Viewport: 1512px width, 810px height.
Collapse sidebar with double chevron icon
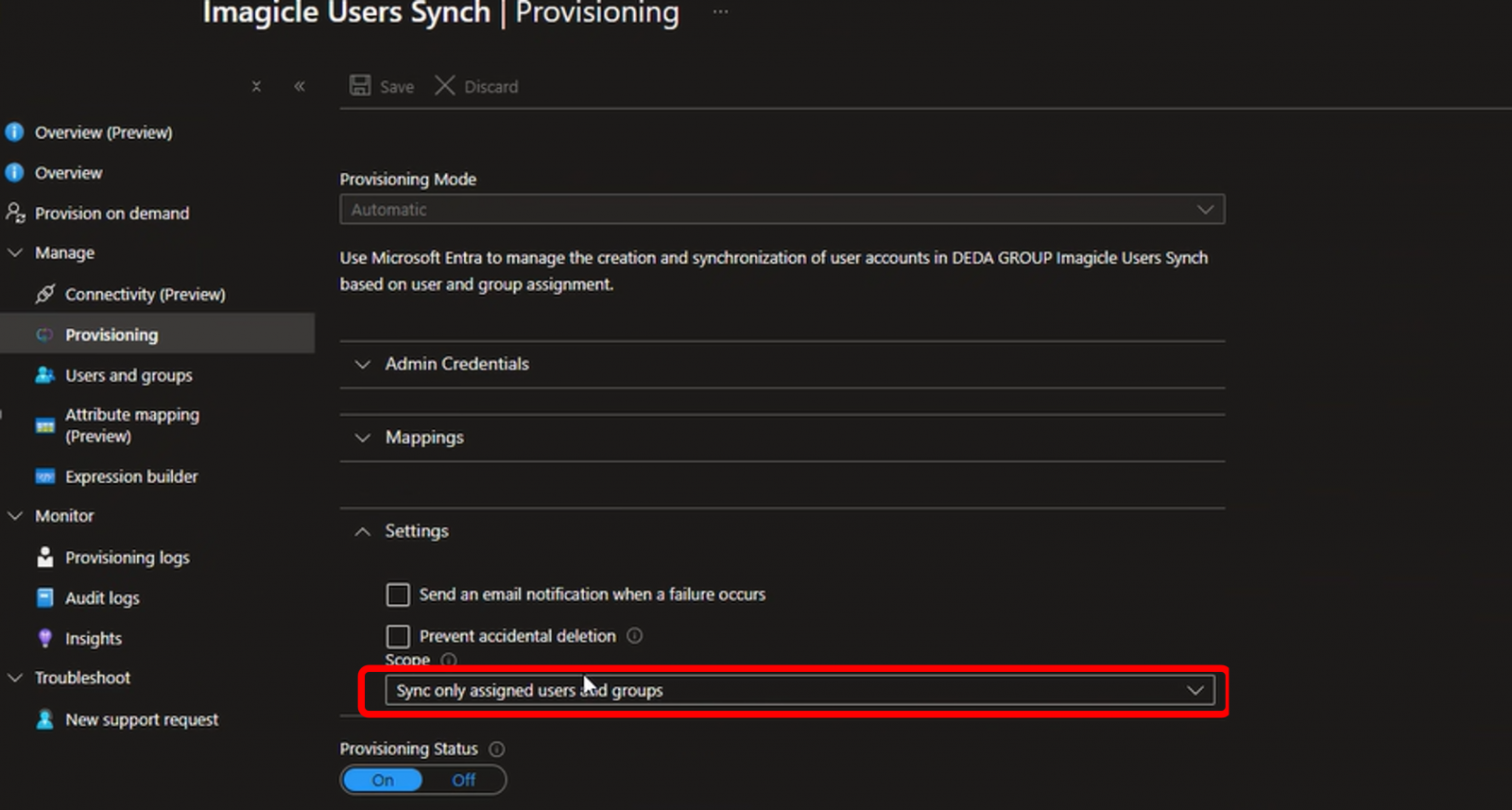[x=300, y=87]
